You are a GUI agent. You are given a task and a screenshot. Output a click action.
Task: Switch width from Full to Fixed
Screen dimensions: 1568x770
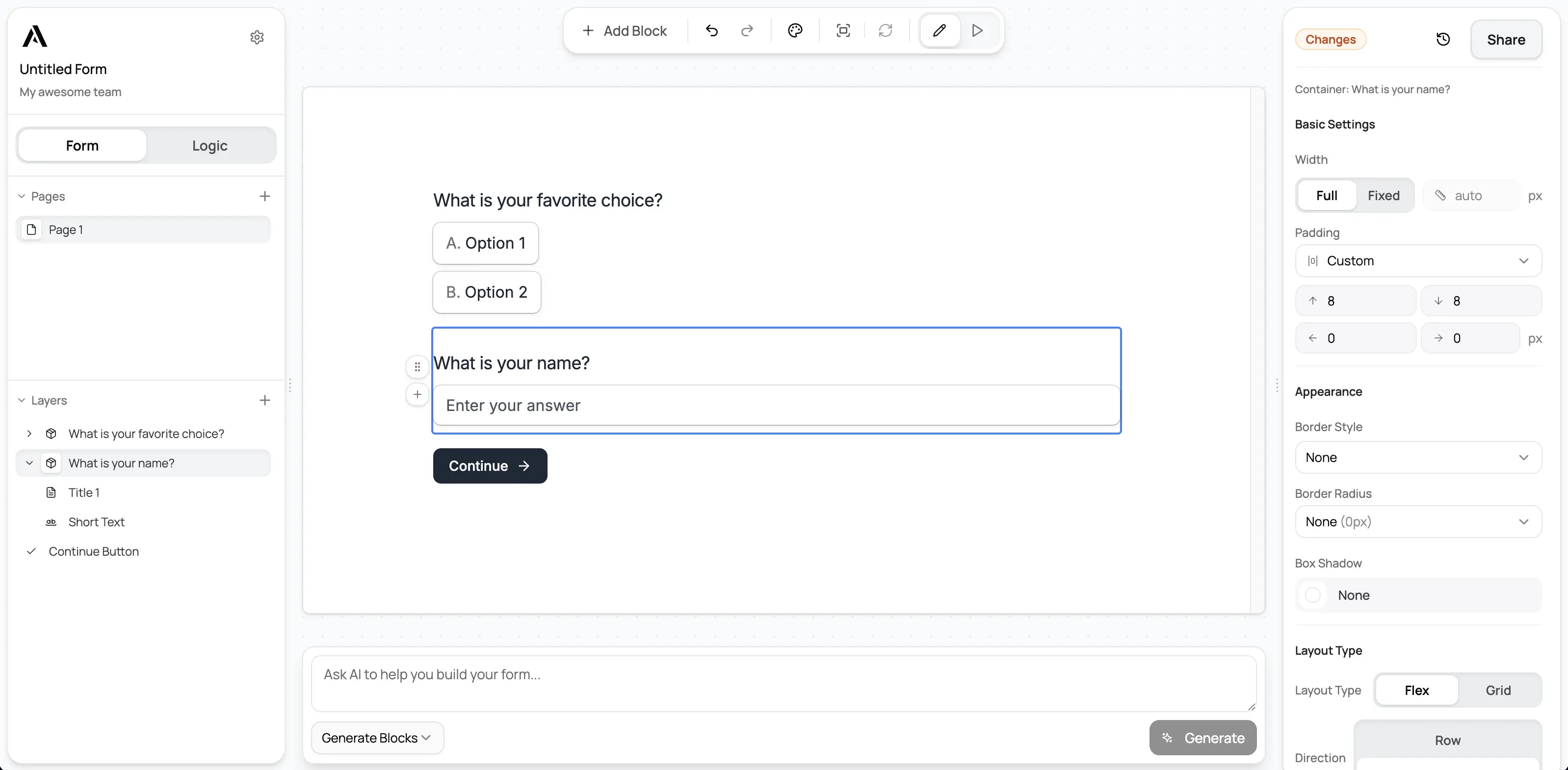pyautogui.click(x=1383, y=195)
